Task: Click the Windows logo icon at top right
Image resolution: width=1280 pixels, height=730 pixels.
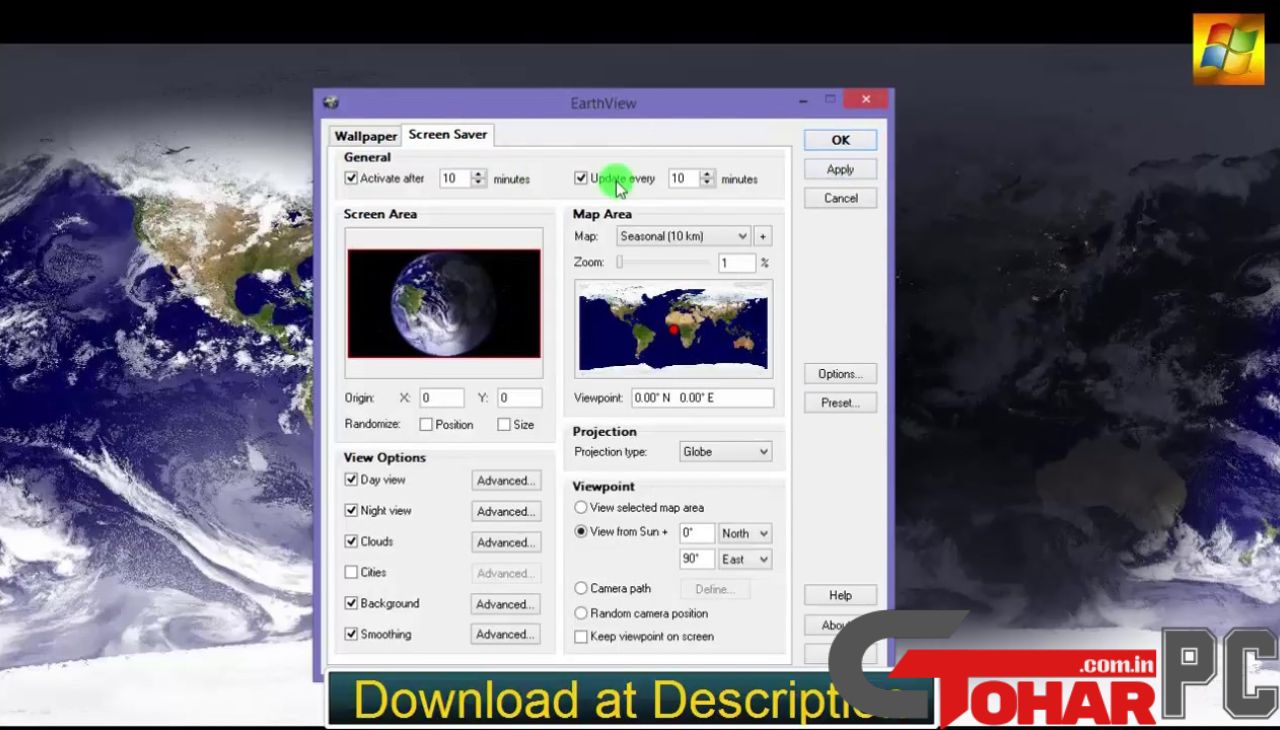Action: coord(1228,49)
